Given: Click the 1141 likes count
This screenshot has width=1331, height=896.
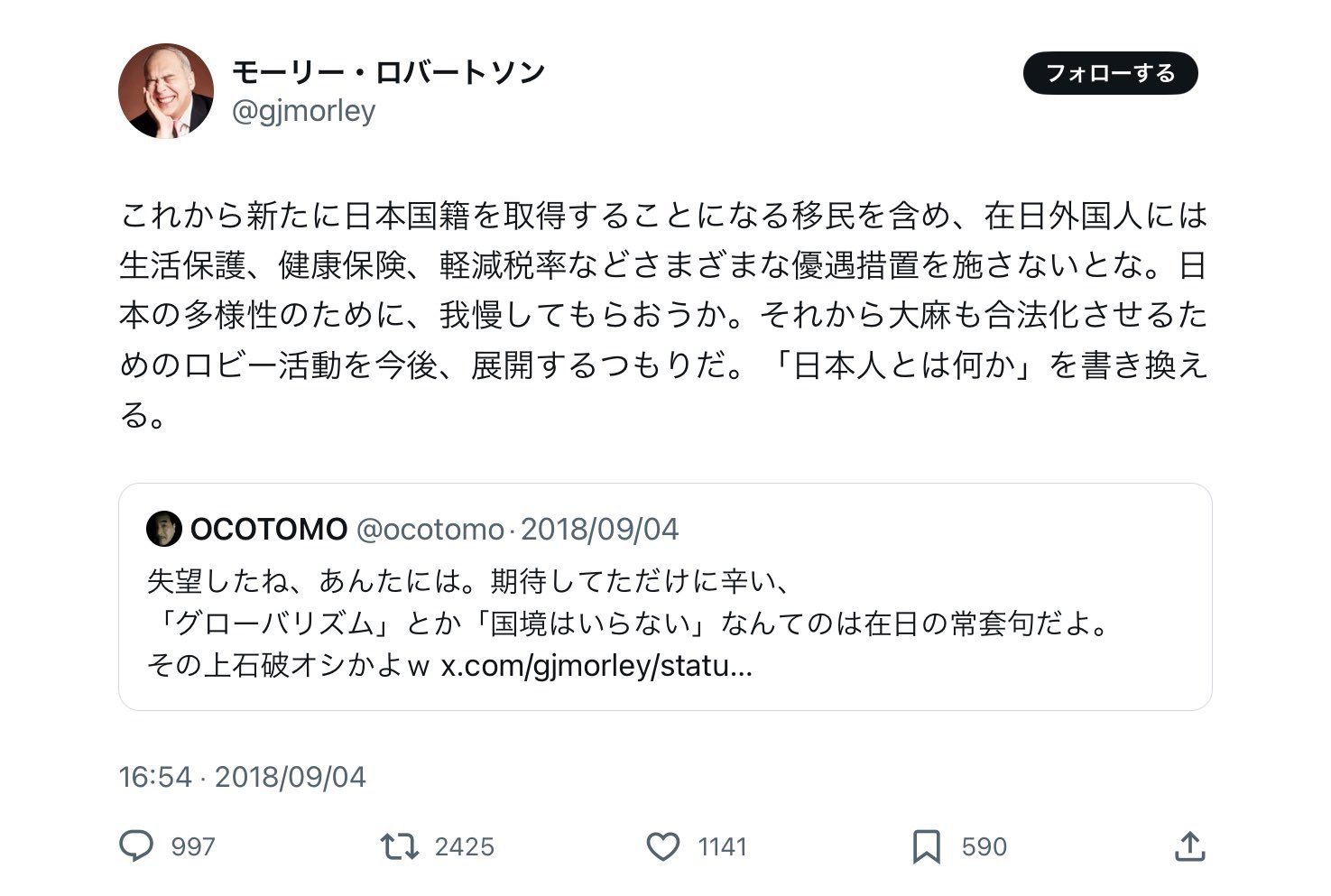Looking at the screenshot, I should [722, 846].
